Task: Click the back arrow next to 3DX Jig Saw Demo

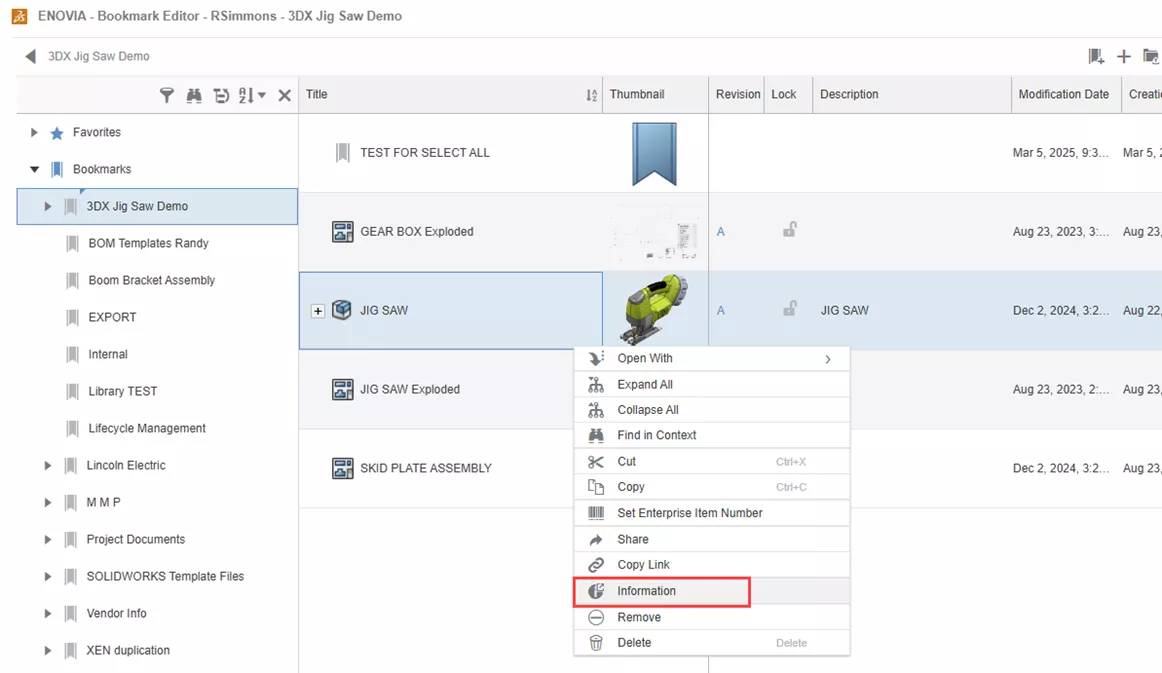Action: [x=28, y=57]
